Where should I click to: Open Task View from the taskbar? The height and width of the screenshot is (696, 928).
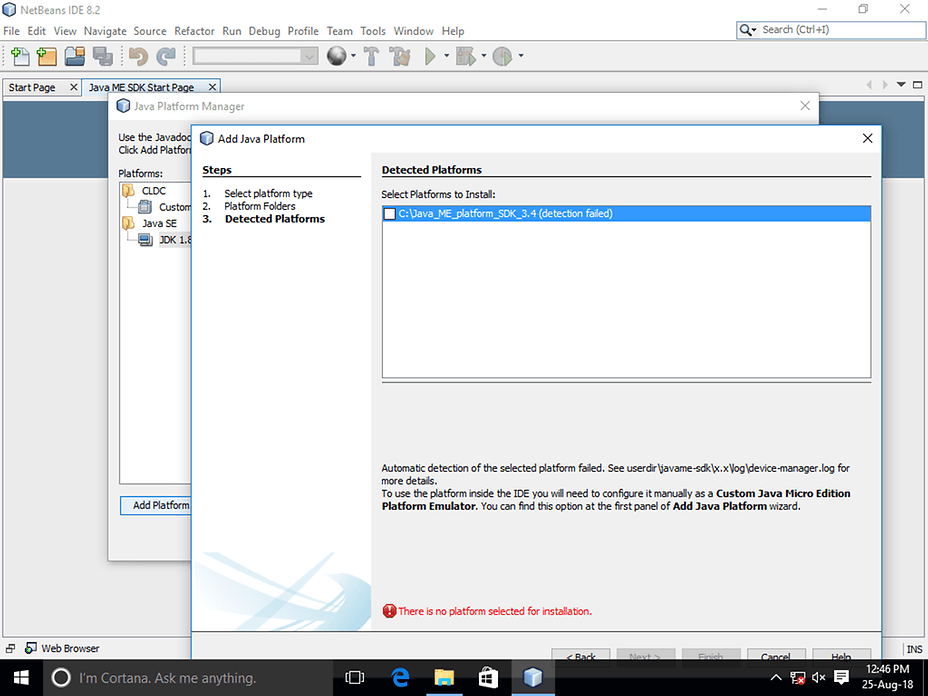pyautogui.click(x=355, y=678)
